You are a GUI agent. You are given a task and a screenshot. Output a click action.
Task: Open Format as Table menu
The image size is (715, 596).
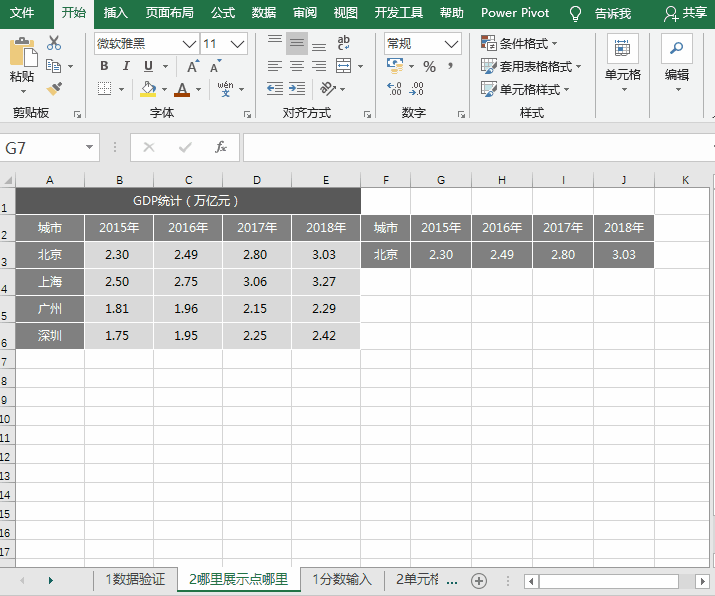coord(531,67)
